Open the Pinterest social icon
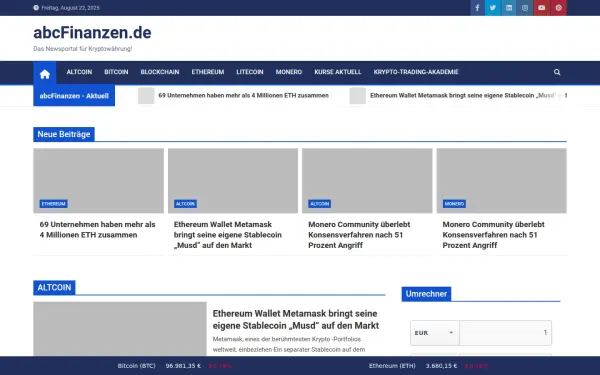Screen dimensions: 600x375 point(559,8)
